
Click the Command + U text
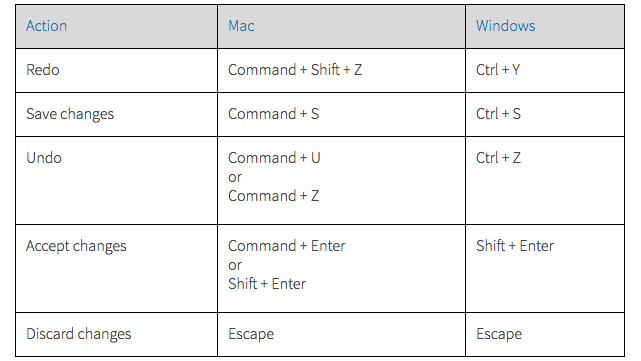274,158
